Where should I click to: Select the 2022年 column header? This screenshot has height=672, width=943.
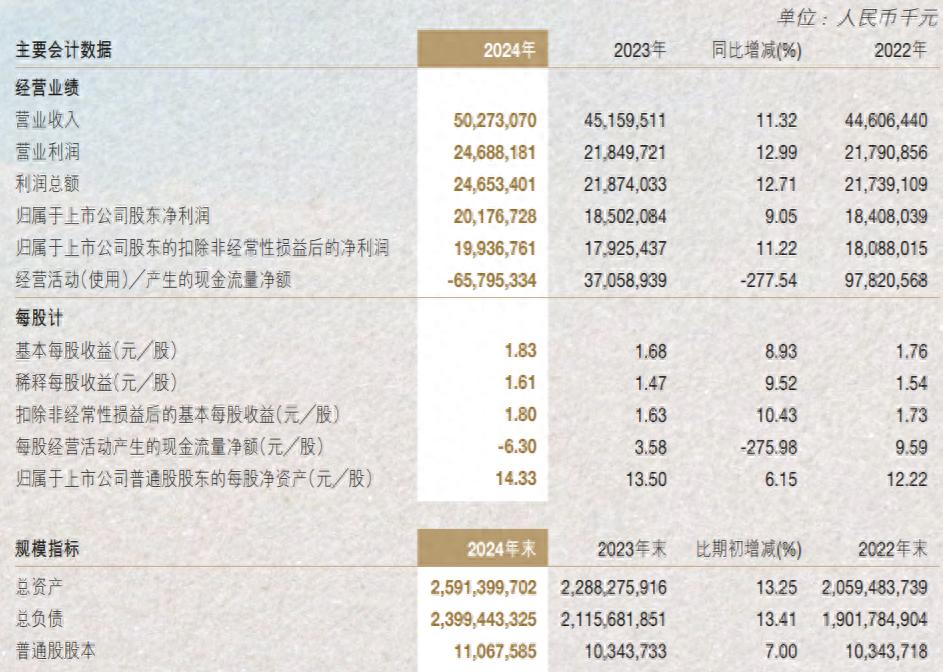pos(900,50)
